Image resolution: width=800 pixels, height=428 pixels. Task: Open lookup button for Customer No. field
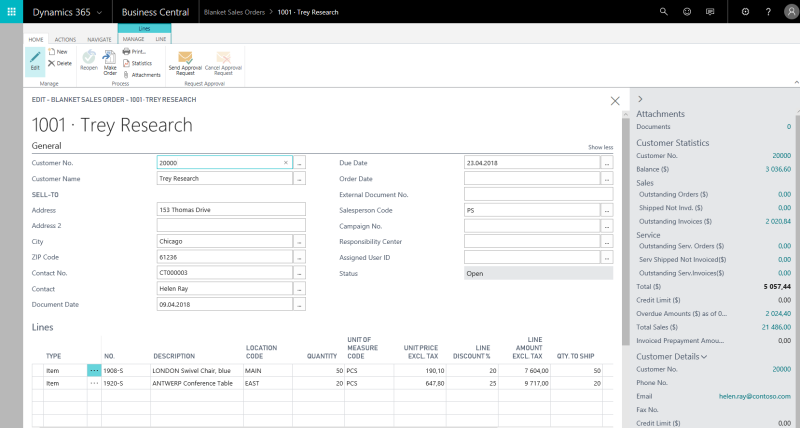pyautogui.click(x=300, y=162)
